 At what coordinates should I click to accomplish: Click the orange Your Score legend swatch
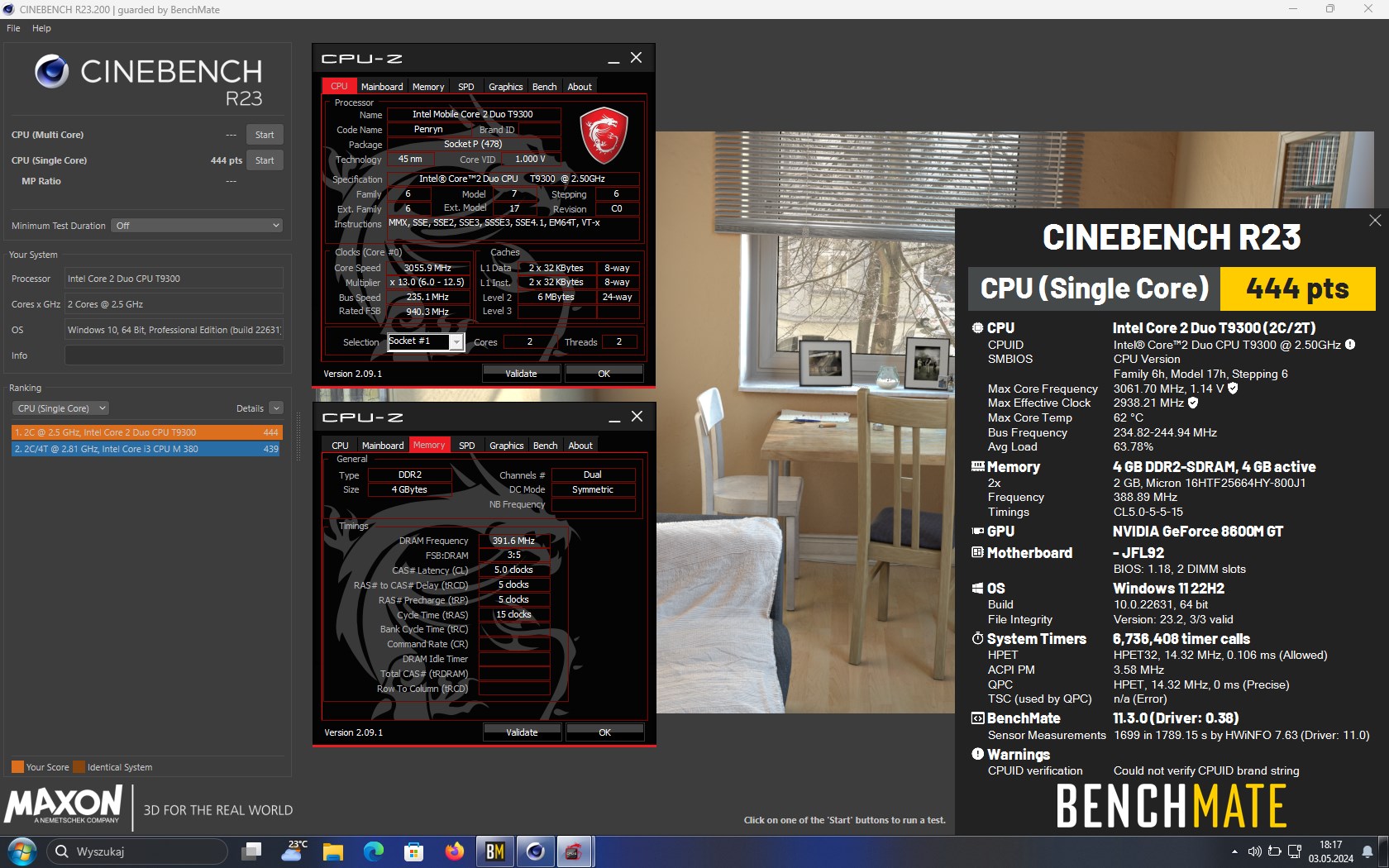pyautogui.click(x=17, y=767)
